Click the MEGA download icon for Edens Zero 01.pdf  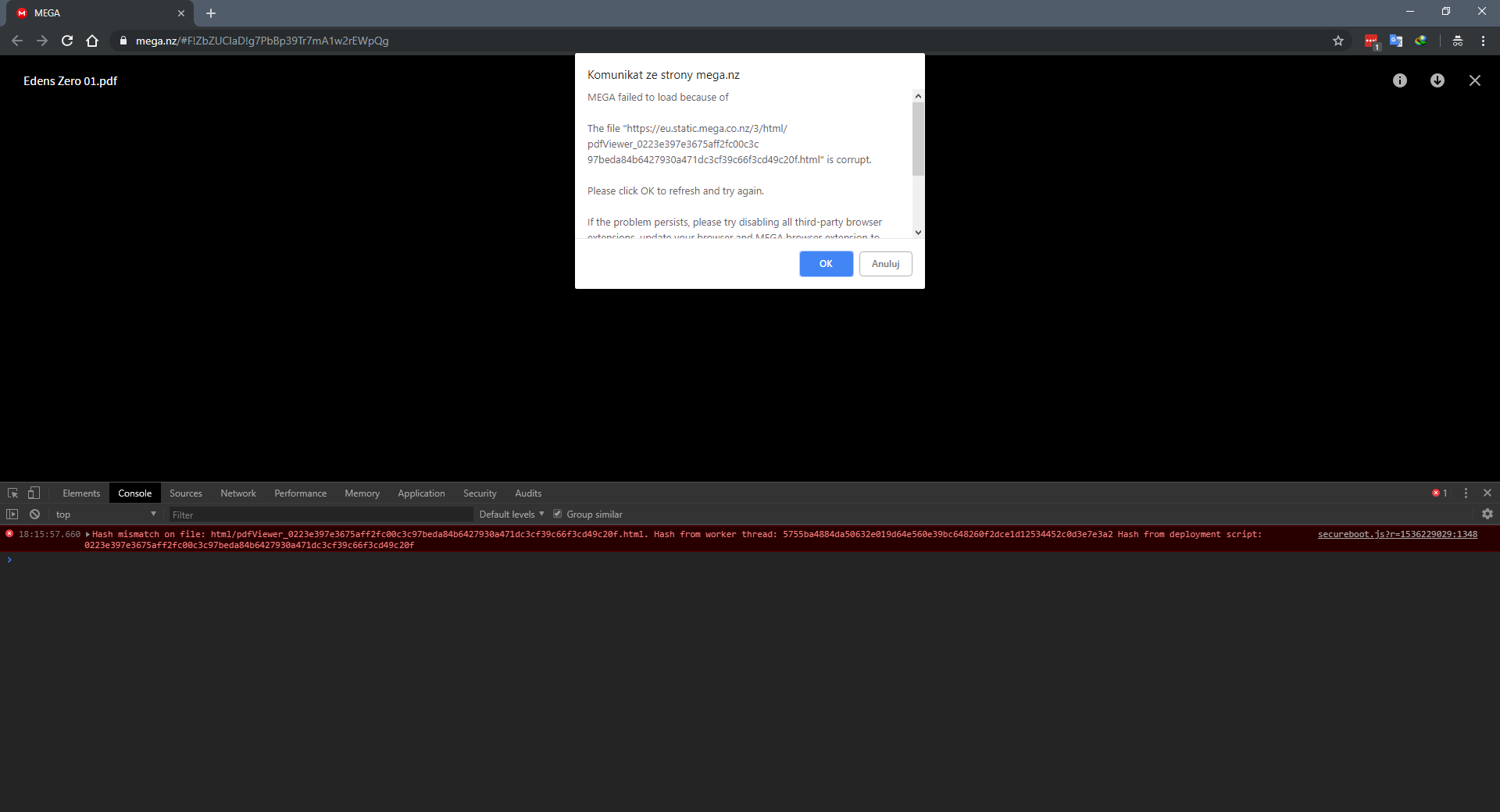coord(1437,80)
